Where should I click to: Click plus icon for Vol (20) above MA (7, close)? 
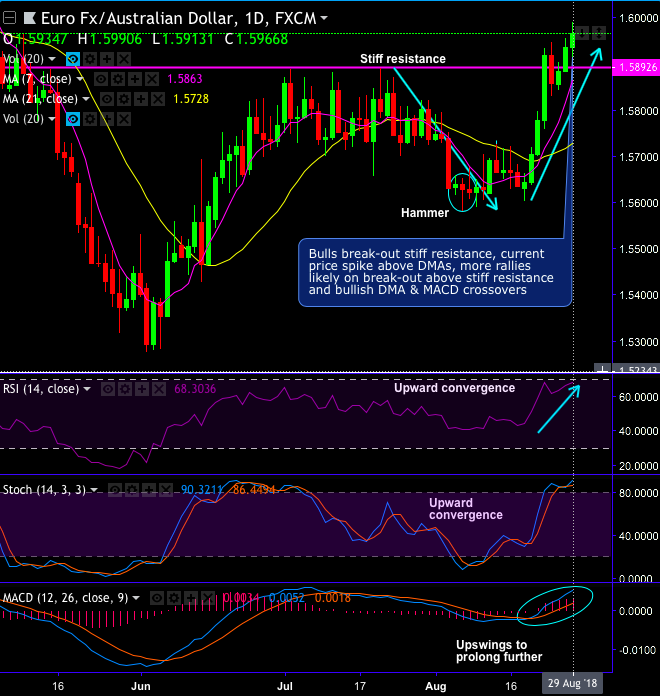tap(107, 59)
